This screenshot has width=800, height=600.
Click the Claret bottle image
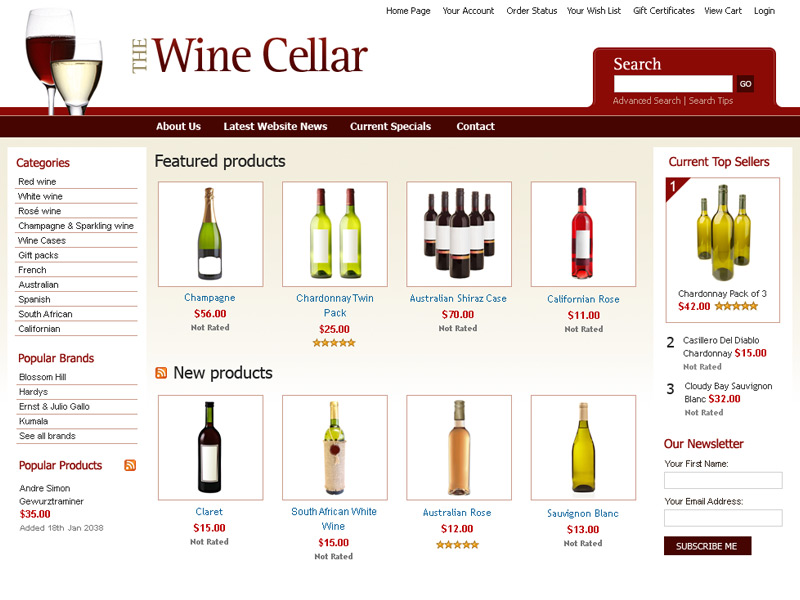(x=211, y=447)
